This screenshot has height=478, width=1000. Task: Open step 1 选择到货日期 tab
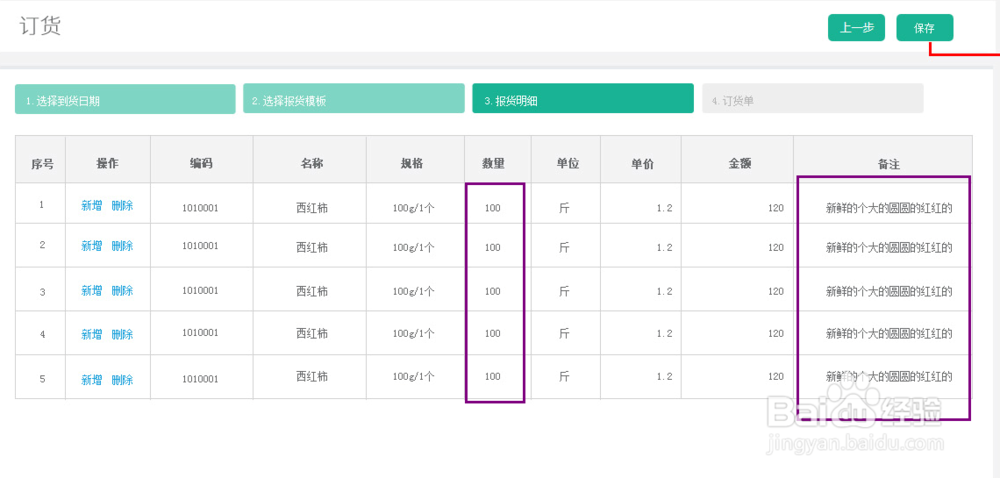click(125, 100)
